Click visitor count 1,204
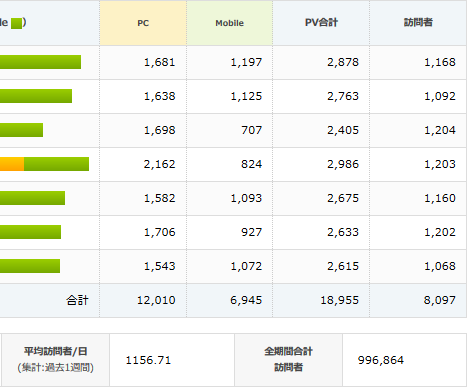The height and width of the screenshot is (387, 467). pyautogui.click(x=440, y=130)
